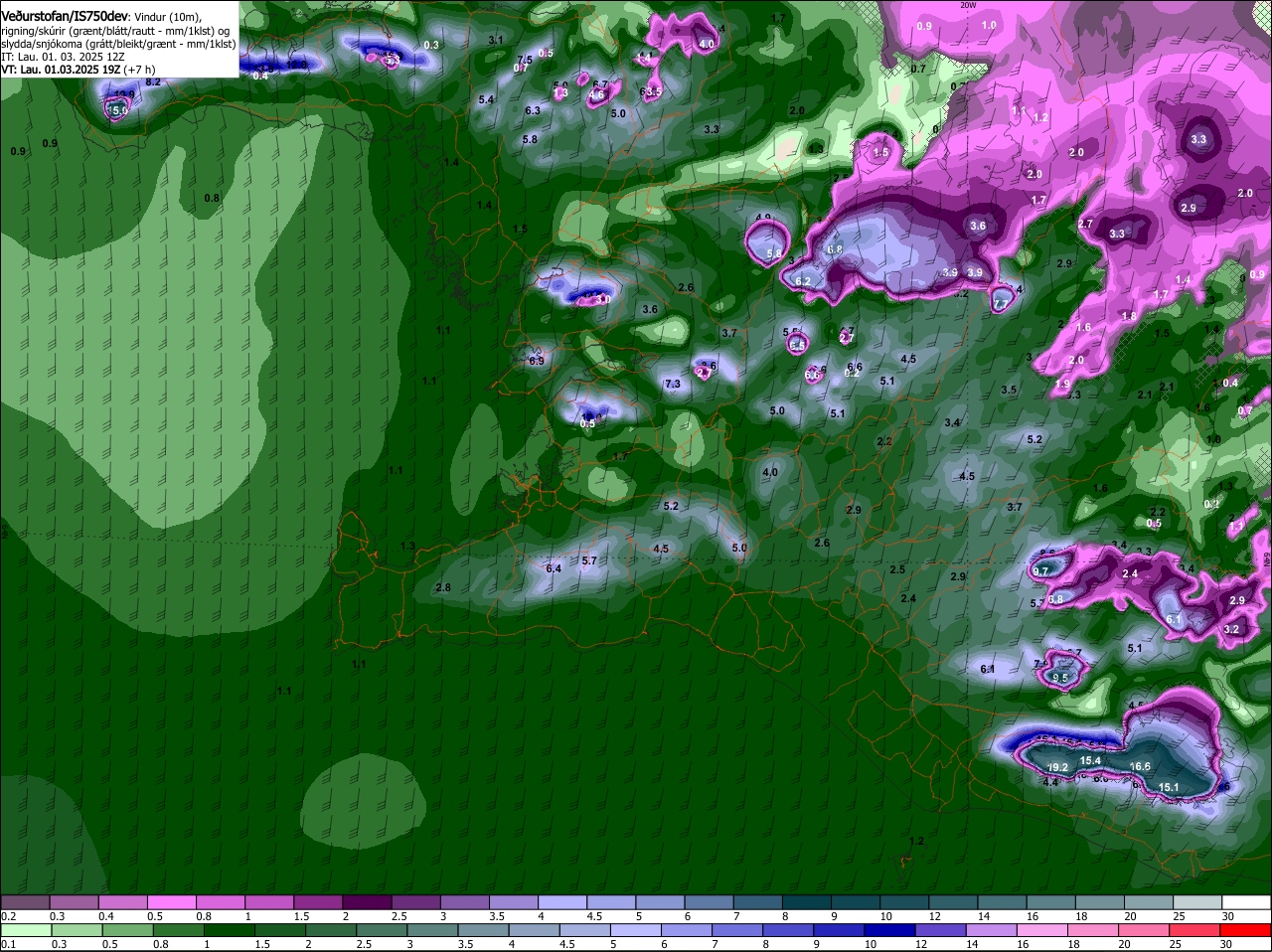Click the white swatch ending the top legend row
The height and width of the screenshot is (952, 1272).
(x=1246, y=902)
